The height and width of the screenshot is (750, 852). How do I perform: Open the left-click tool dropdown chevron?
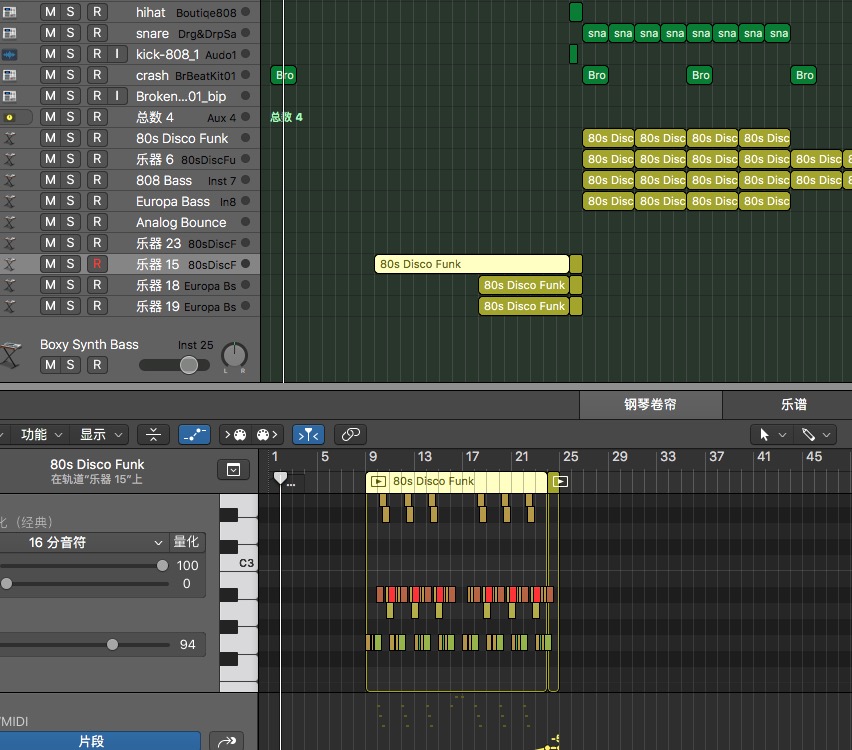[782, 435]
